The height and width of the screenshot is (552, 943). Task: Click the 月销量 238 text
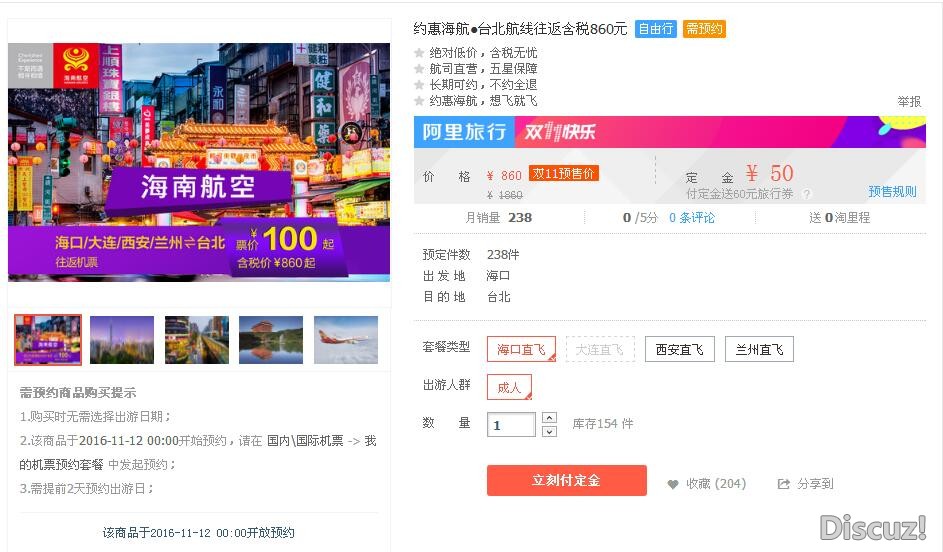499,218
